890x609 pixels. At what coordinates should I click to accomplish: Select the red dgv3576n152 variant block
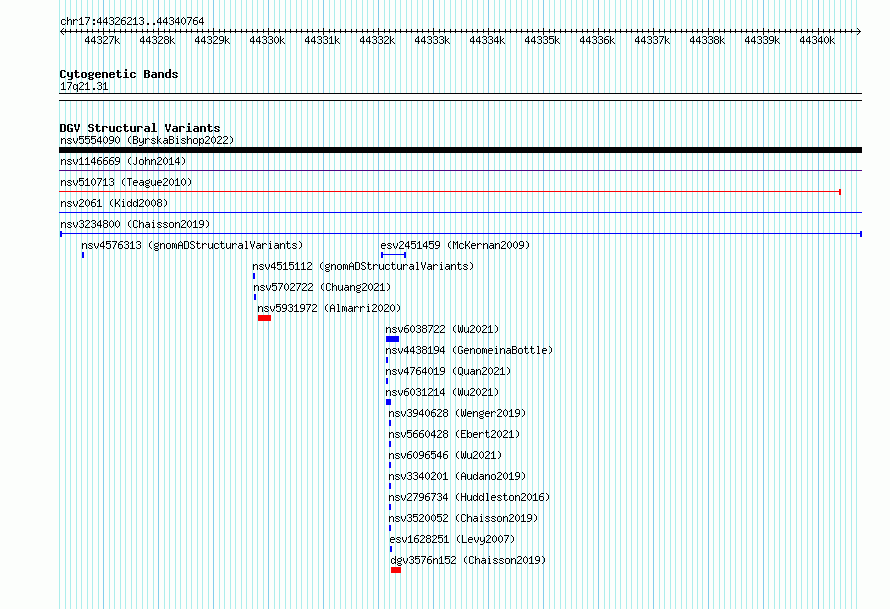396,570
